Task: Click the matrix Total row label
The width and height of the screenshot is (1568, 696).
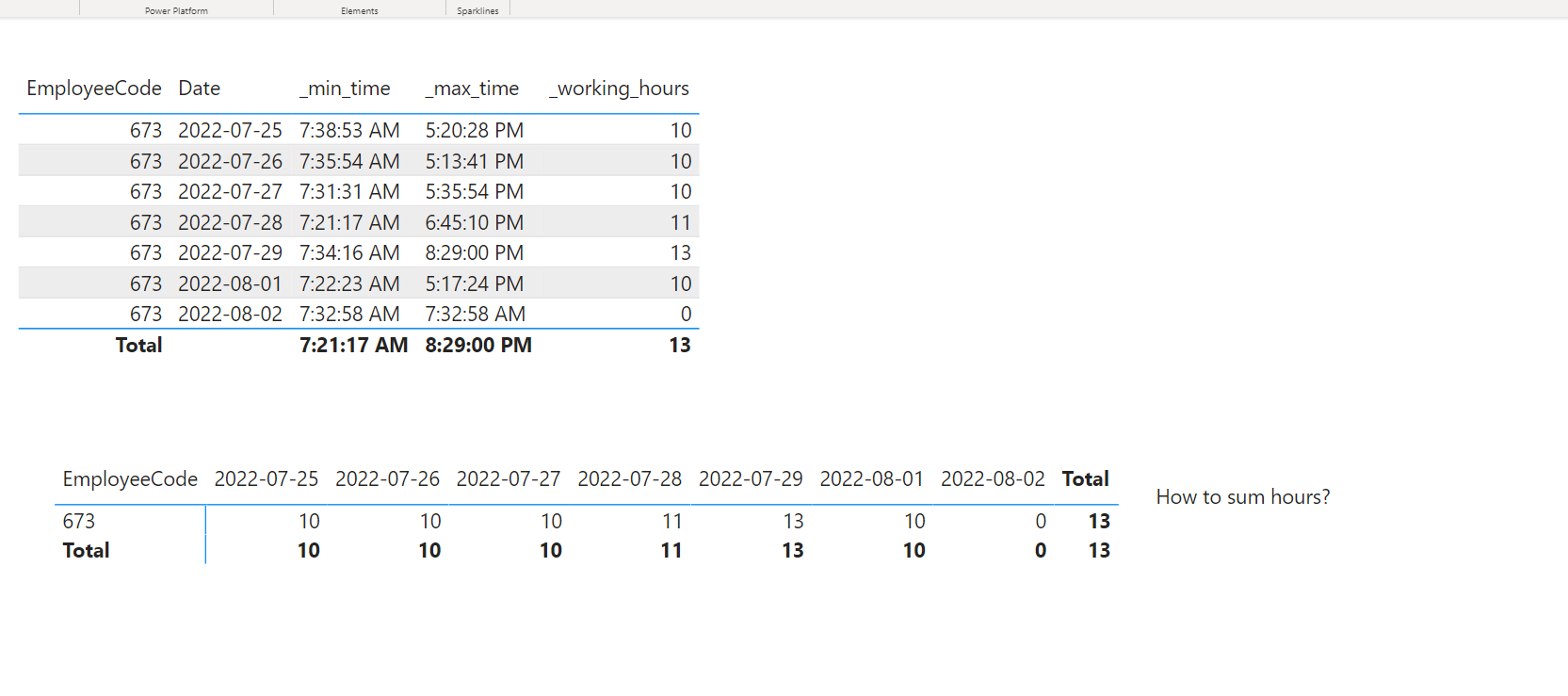Action: (86, 550)
